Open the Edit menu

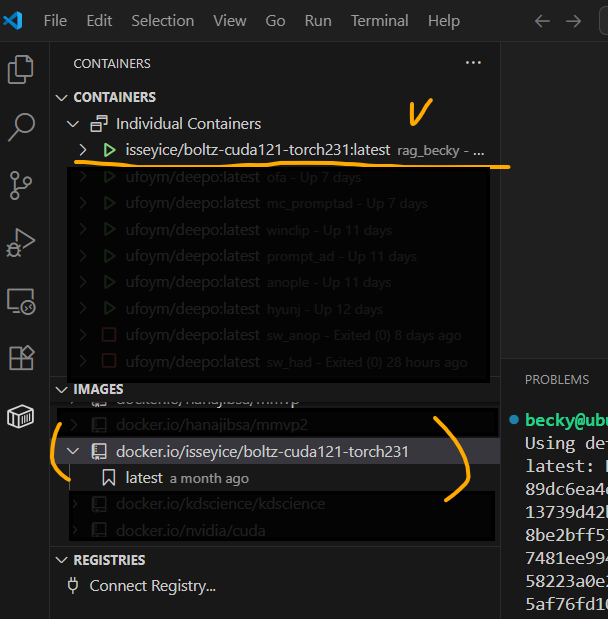click(99, 21)
